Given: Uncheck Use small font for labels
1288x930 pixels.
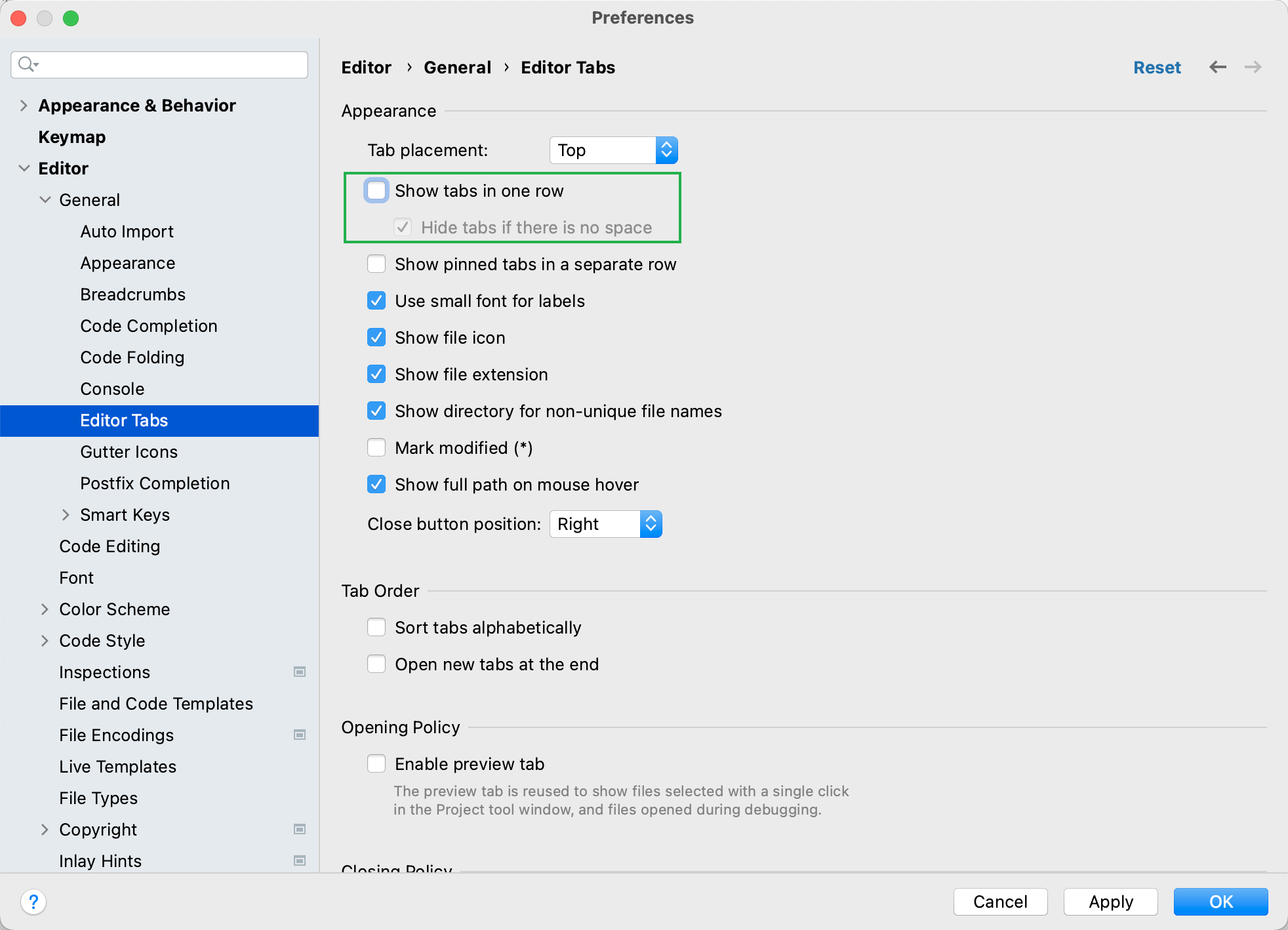Looking at the screenshot, I should click(376, 301).
